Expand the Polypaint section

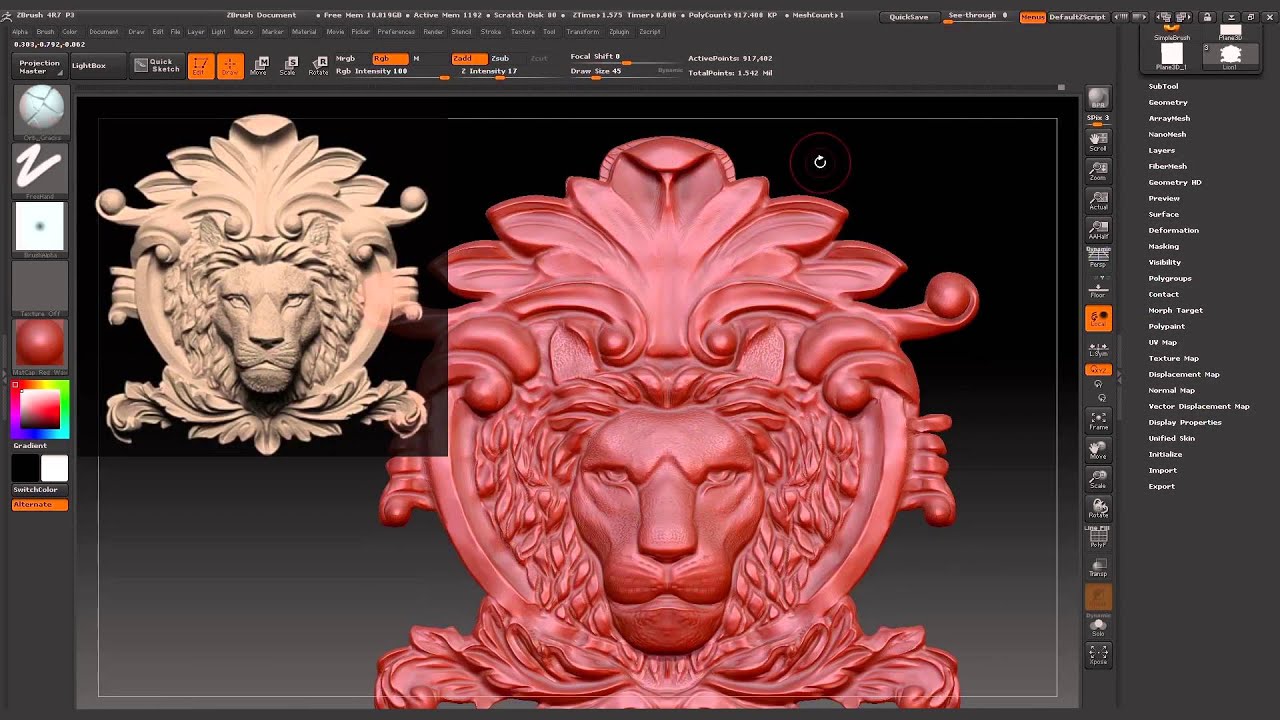point(1166,326)
